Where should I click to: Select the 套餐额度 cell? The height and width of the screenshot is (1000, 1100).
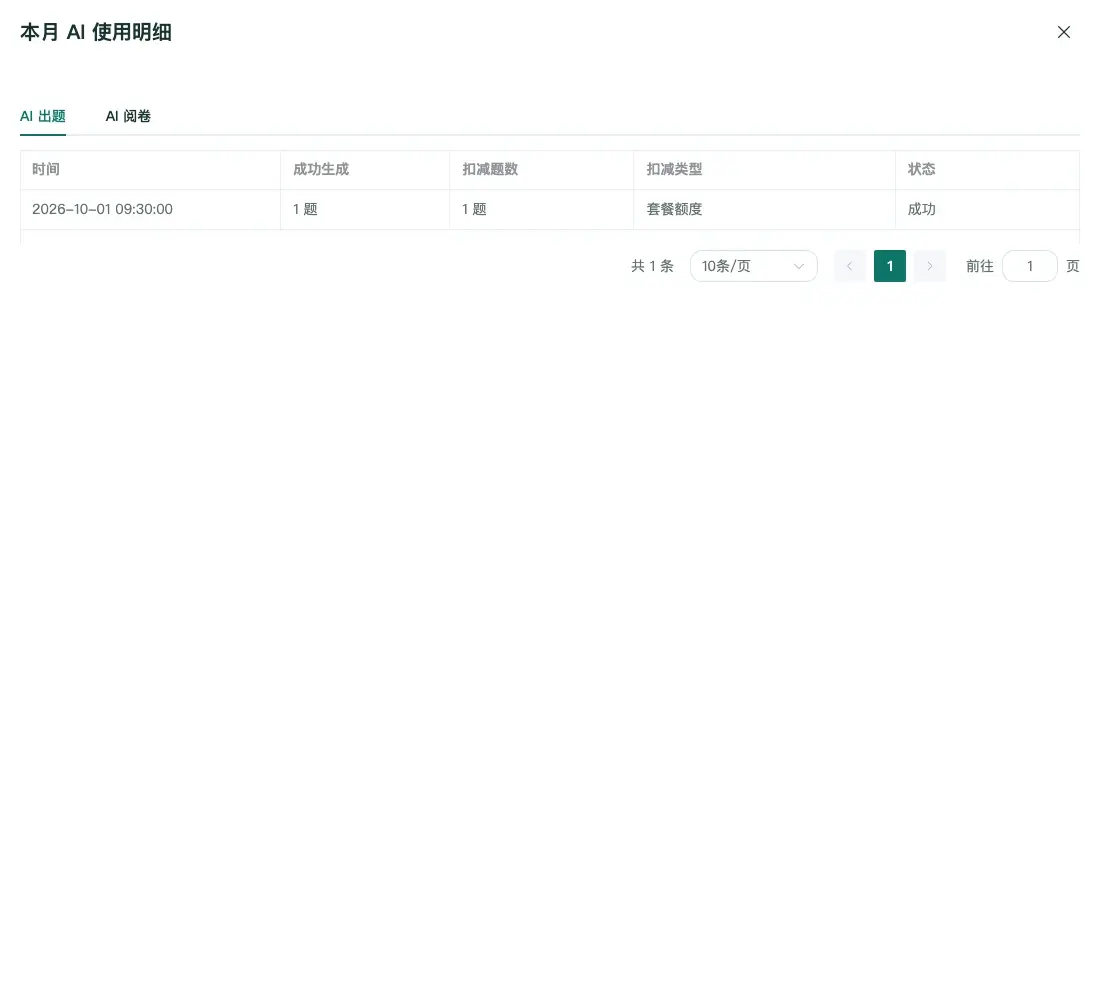(x=765, y=209)
